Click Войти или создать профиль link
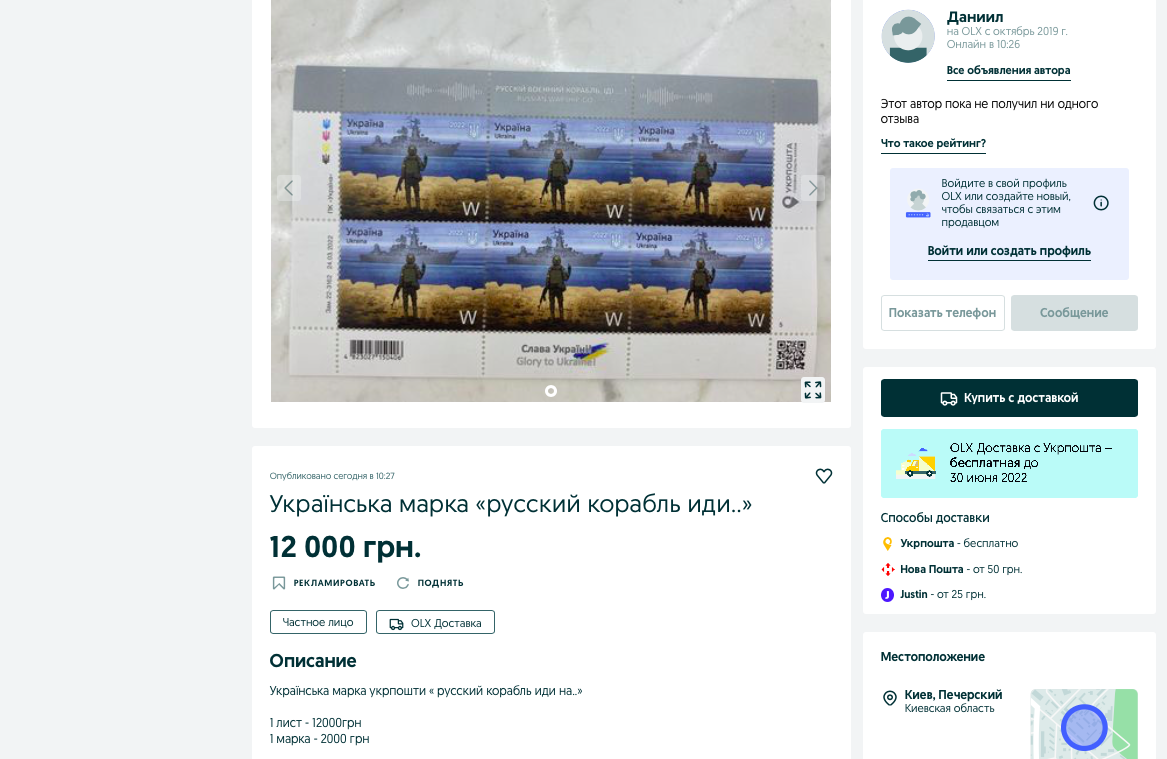 [x=1009, y=252]
